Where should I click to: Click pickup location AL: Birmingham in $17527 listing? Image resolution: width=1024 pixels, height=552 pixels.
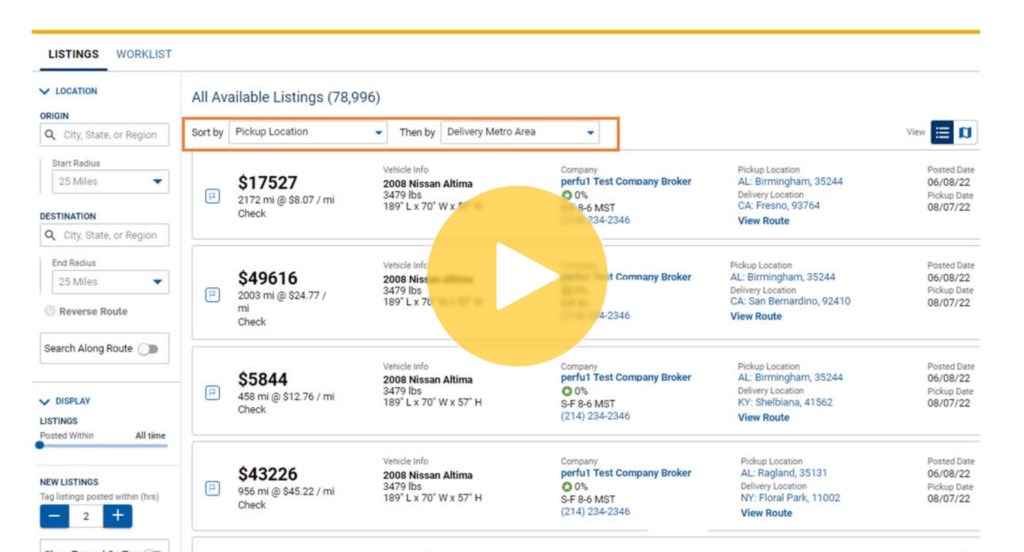pos(790,182)
